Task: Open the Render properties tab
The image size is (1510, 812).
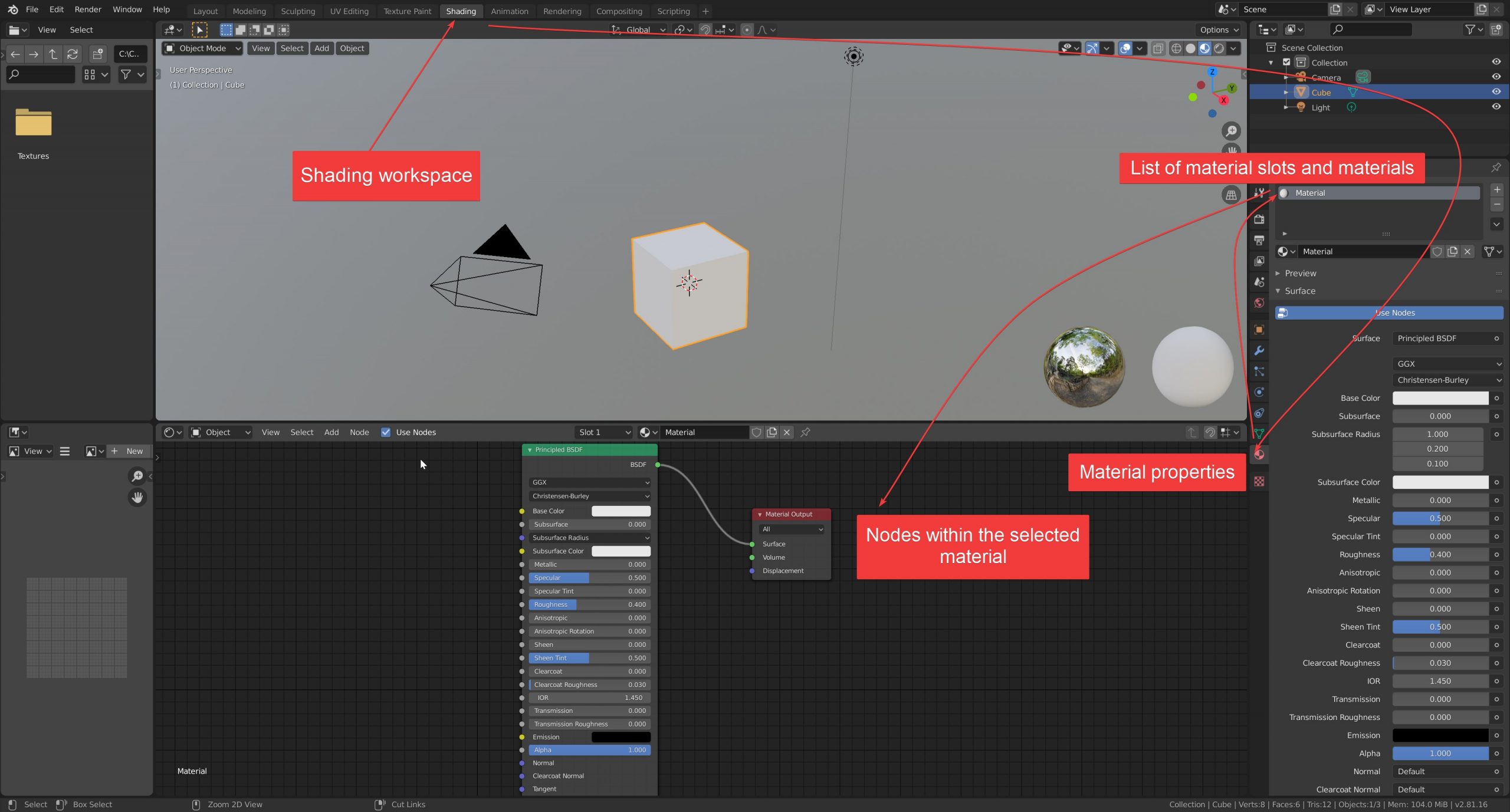Action: (x=1259, y=219)
